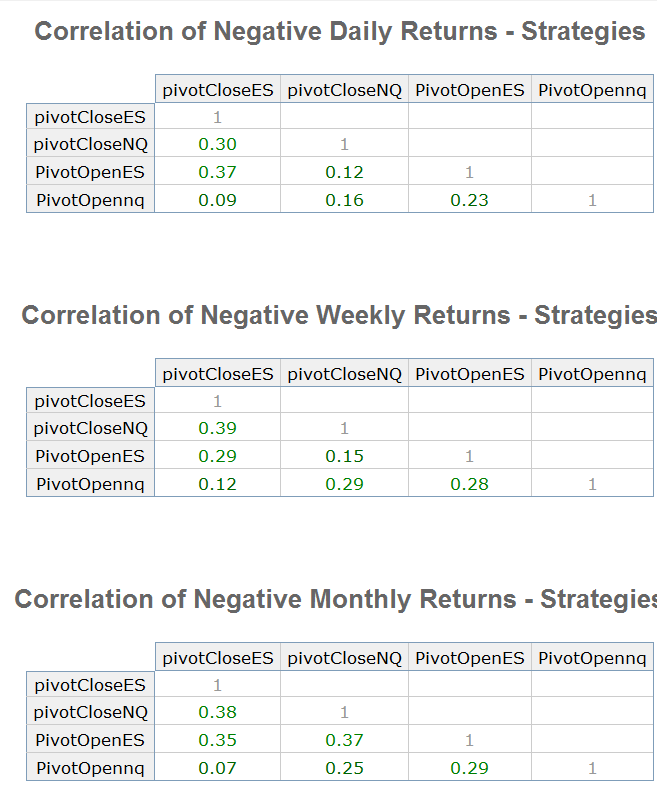Select the 0.39 cell in the Weekly table
657x793 pixels.
click(x=217, y=429)
